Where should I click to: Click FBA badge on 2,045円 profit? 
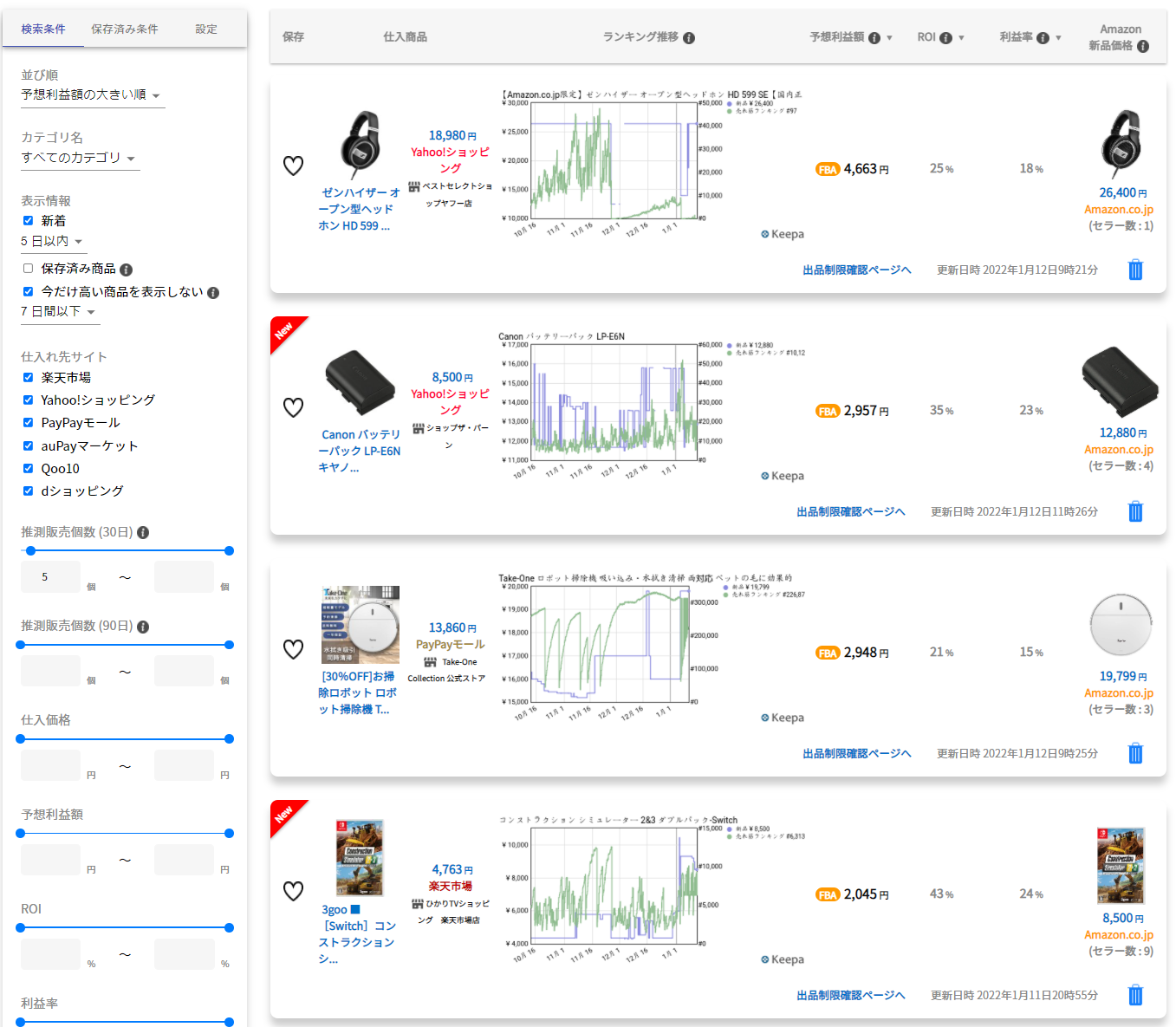pos(828,895)
